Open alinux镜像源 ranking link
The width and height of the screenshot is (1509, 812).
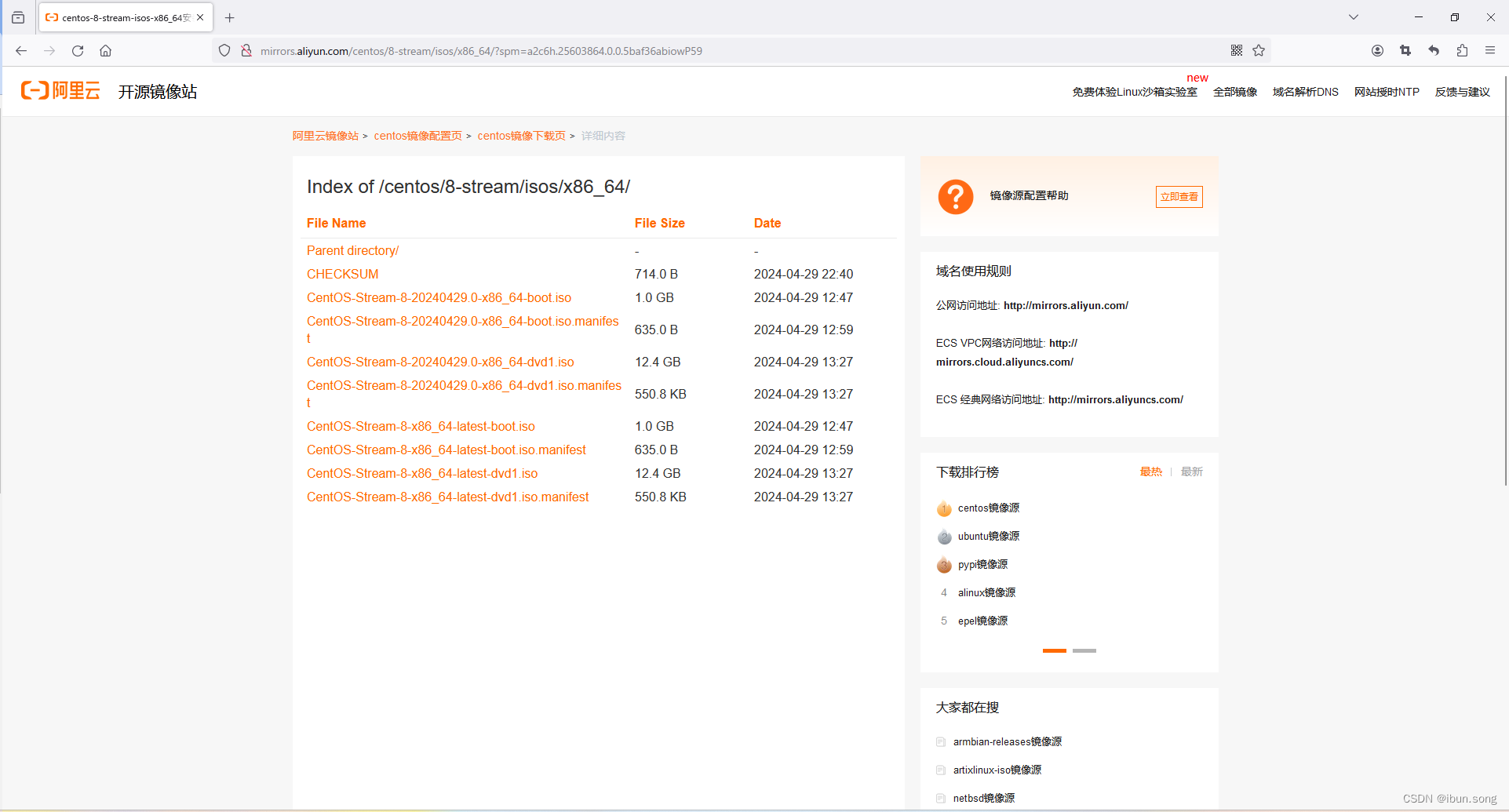986,593
